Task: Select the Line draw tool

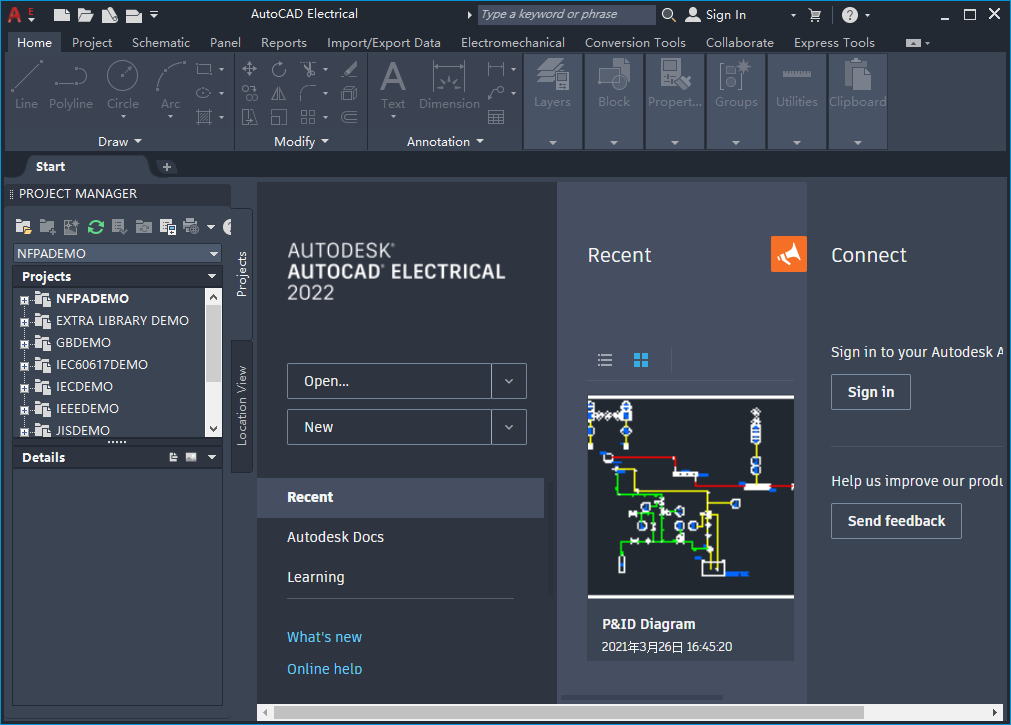Action: pos(26,85)
